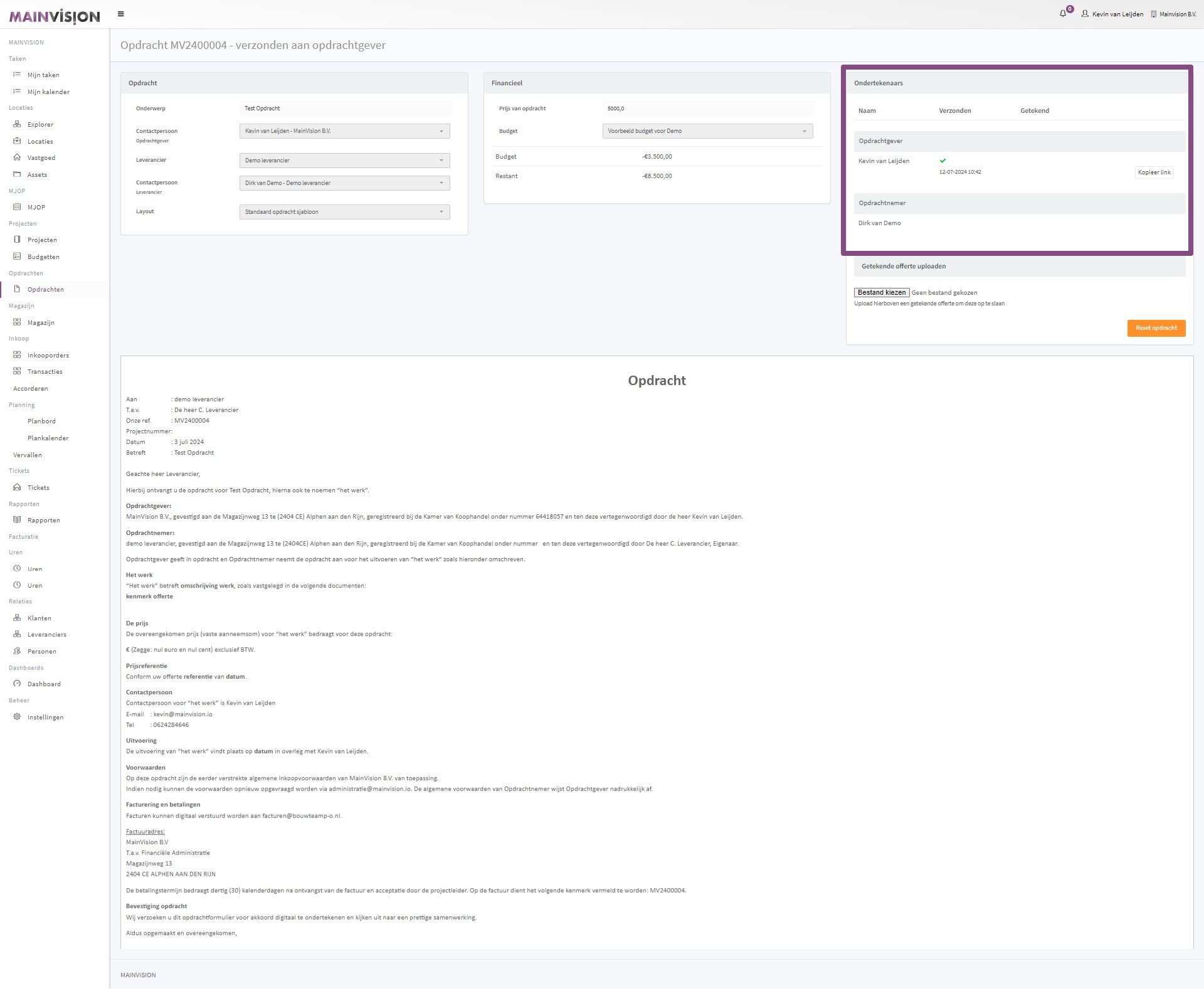Click the Kopieer link button

click(x=1154, y=172)
